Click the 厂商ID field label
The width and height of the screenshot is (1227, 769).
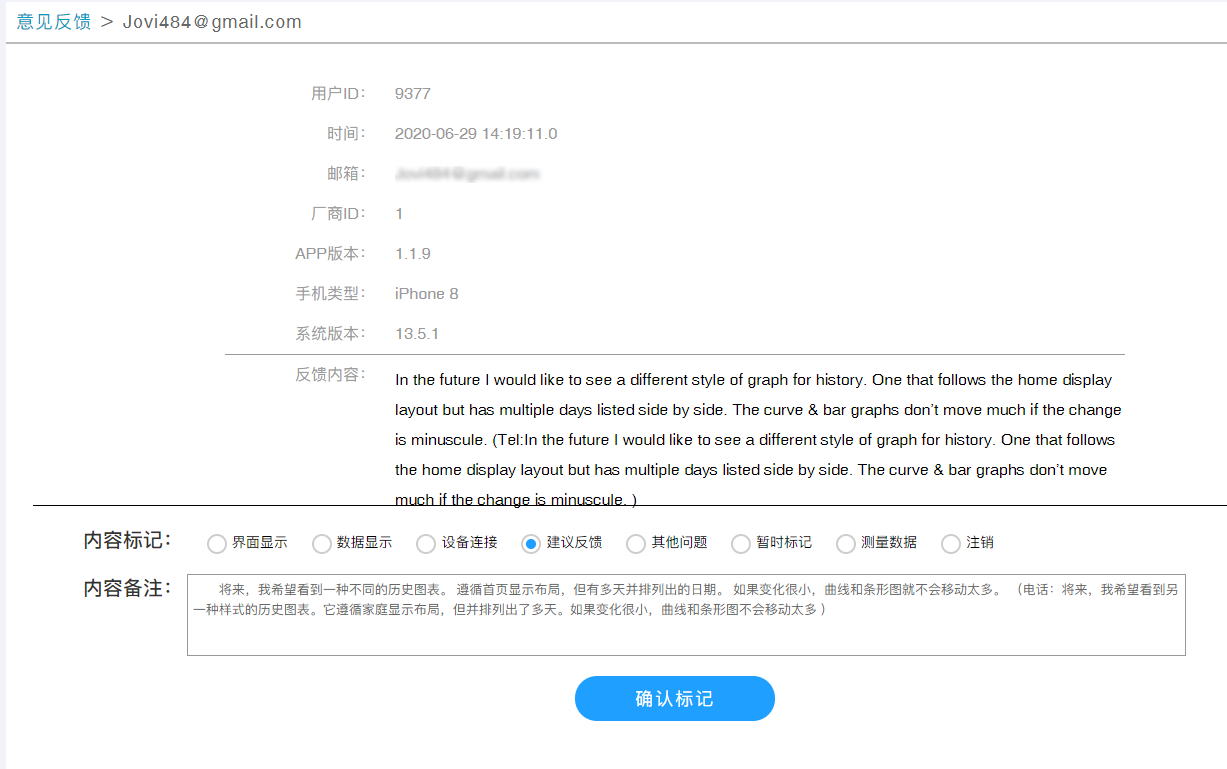(338, 213)
